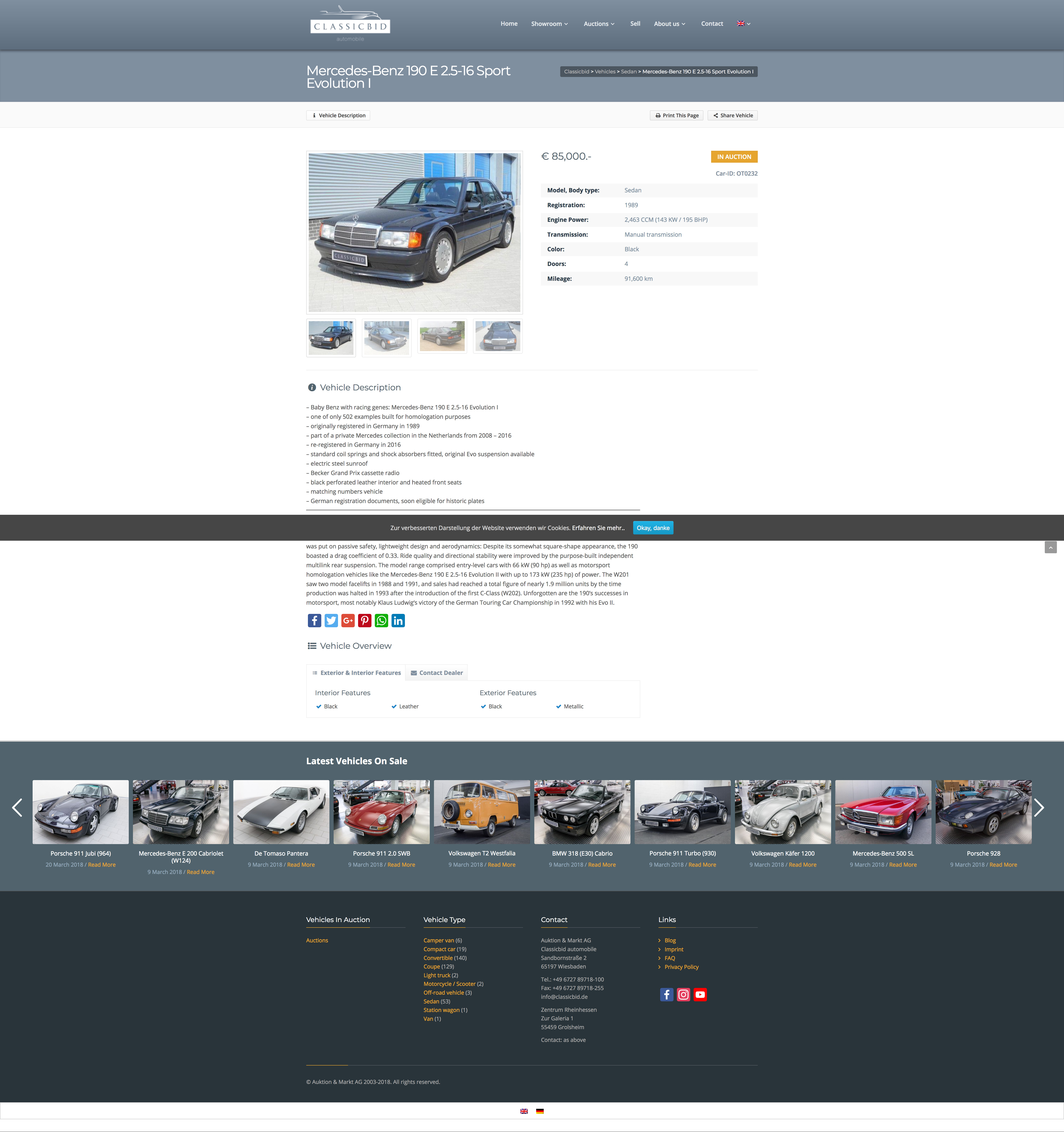Viewport: 1064px width, 1132px height.
Task: Open Motorcycle / Scooter vehicle type
Action: (x=449, y=984)
